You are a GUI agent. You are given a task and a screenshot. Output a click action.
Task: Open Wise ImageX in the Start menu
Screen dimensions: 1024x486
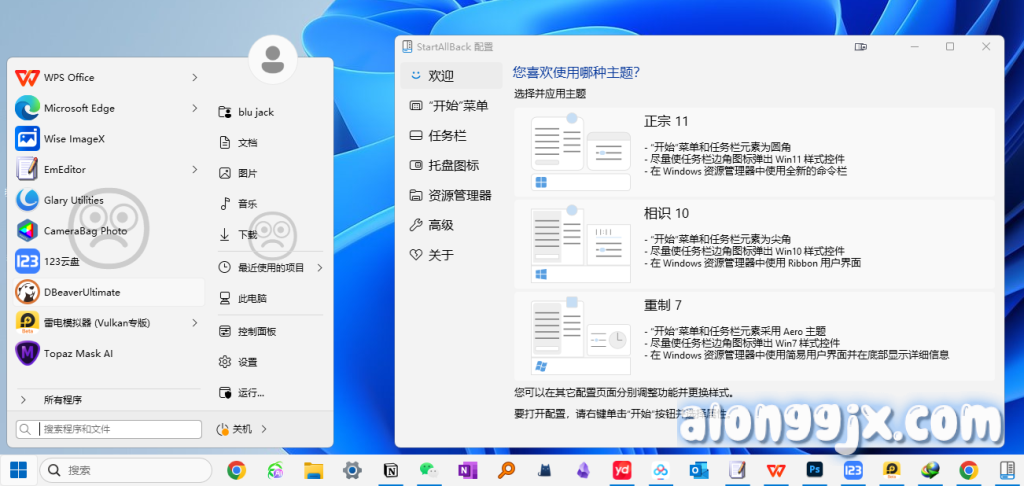108,139
